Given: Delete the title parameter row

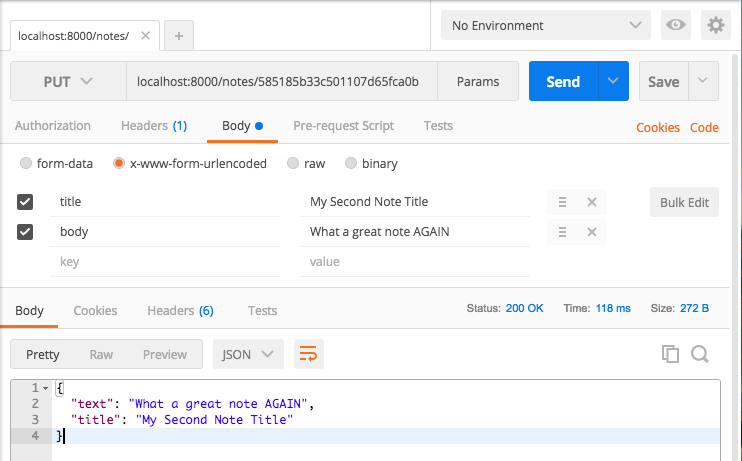Looking at the screenshot, I should click(592, 202).
